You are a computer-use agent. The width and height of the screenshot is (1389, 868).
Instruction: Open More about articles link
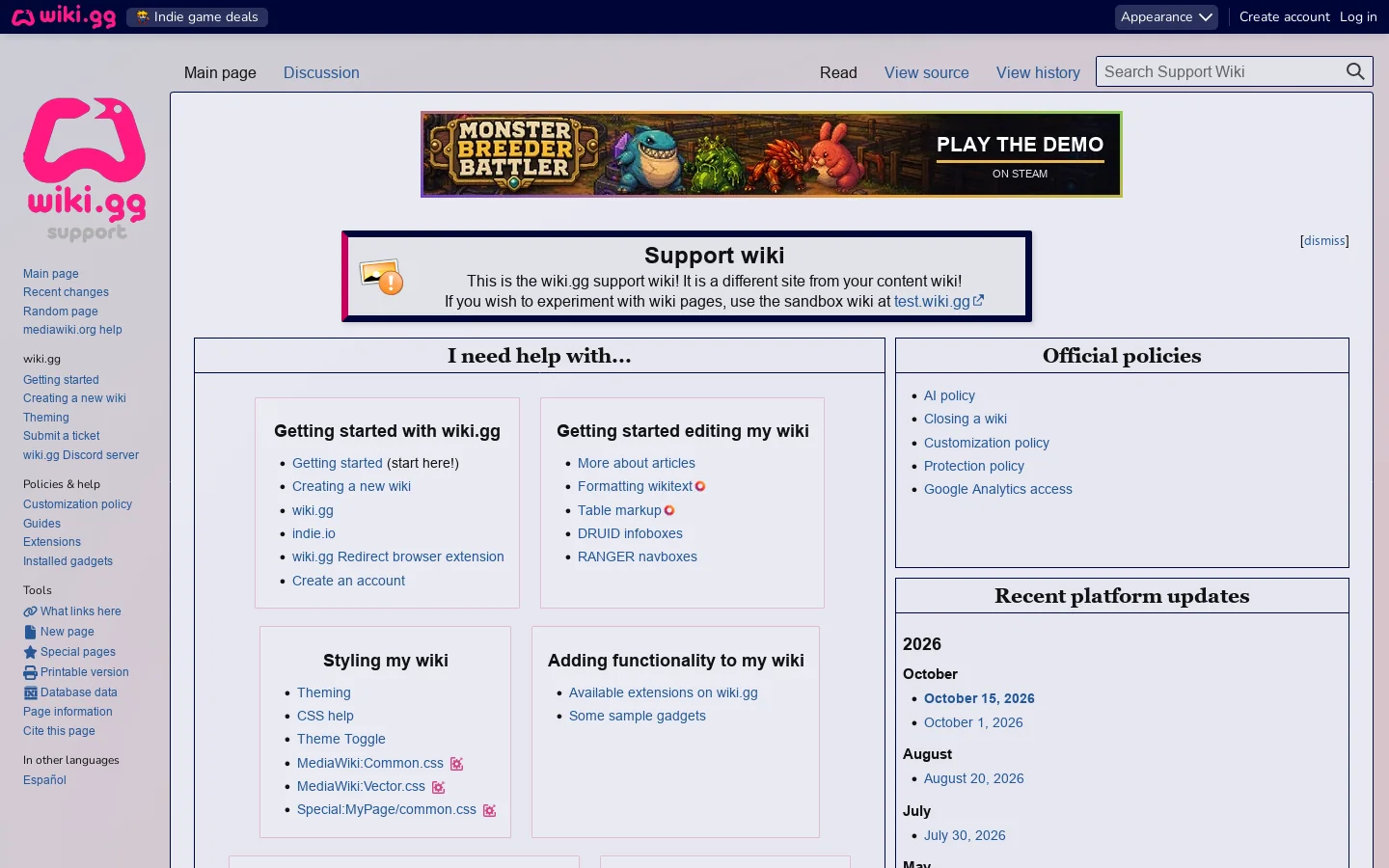(637, 463)
